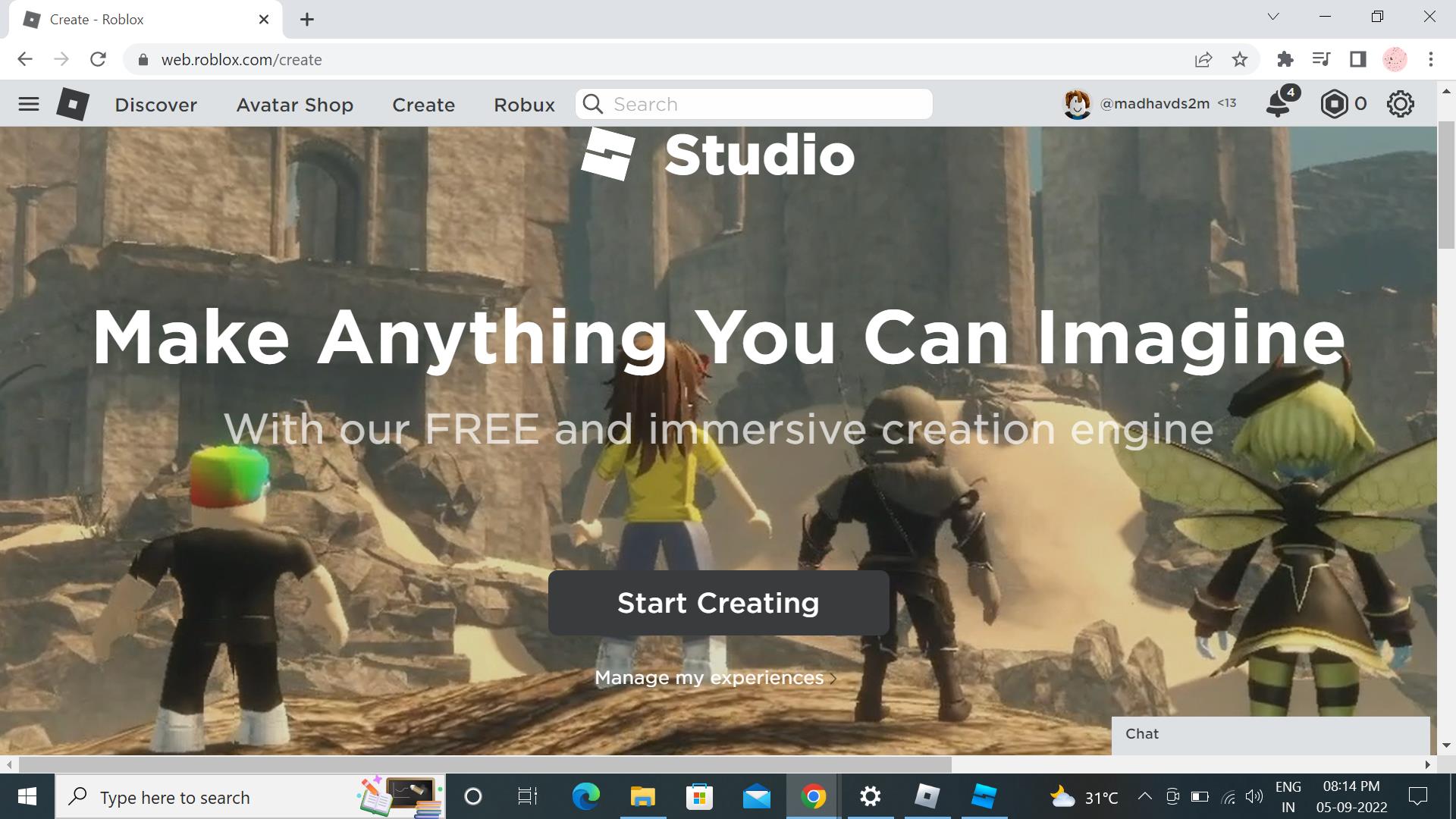Open notifications bell with 4 alerts
This screenshot has height=819, width=1456.
(1281, 102)
